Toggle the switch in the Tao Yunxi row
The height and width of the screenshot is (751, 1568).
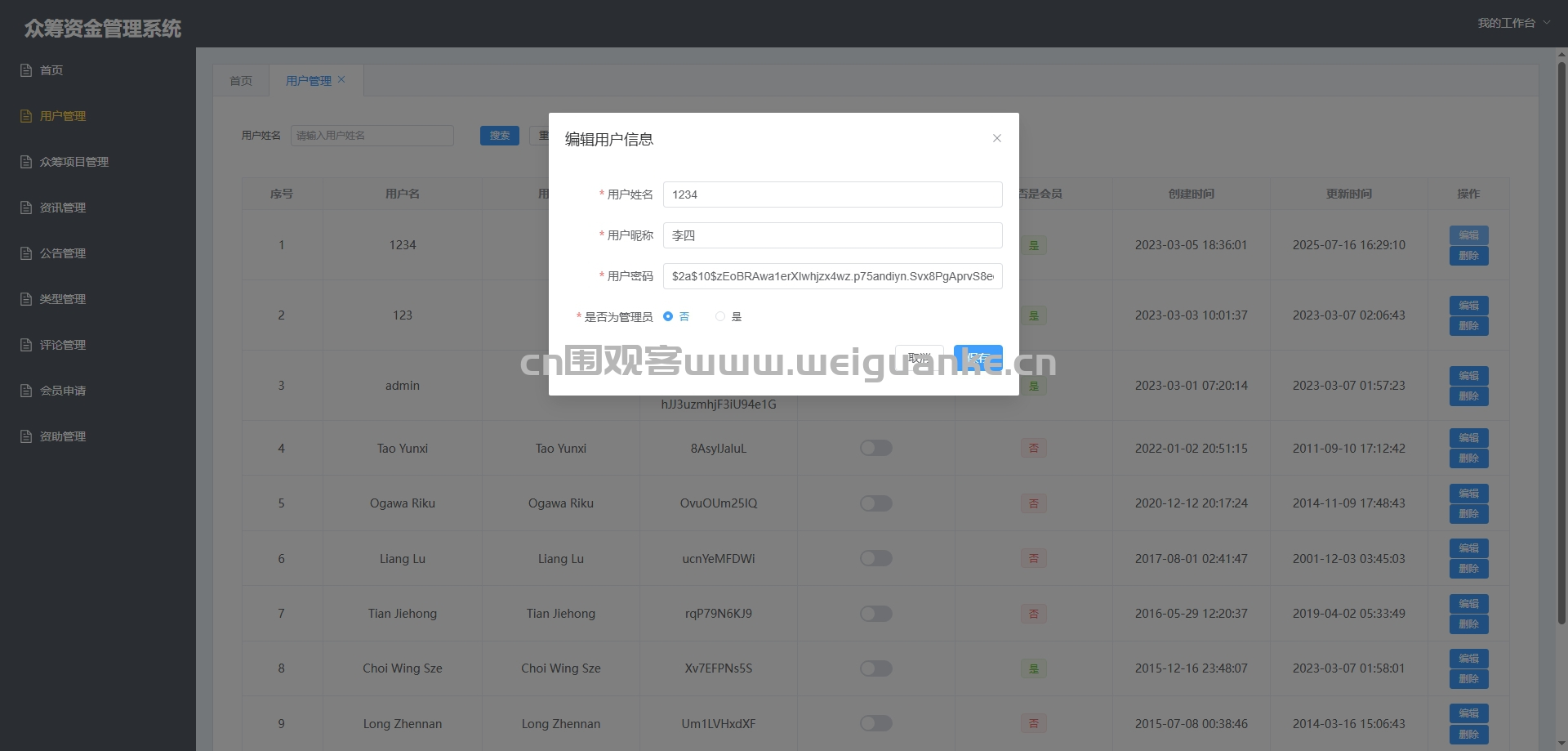[876, 448]
